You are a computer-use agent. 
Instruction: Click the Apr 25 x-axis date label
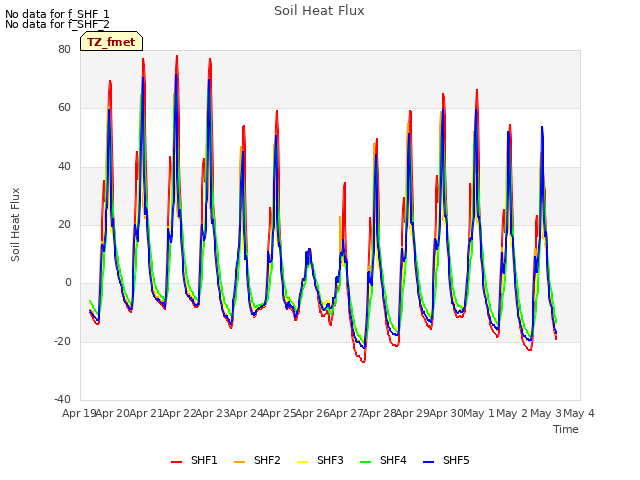coord(279,413)
